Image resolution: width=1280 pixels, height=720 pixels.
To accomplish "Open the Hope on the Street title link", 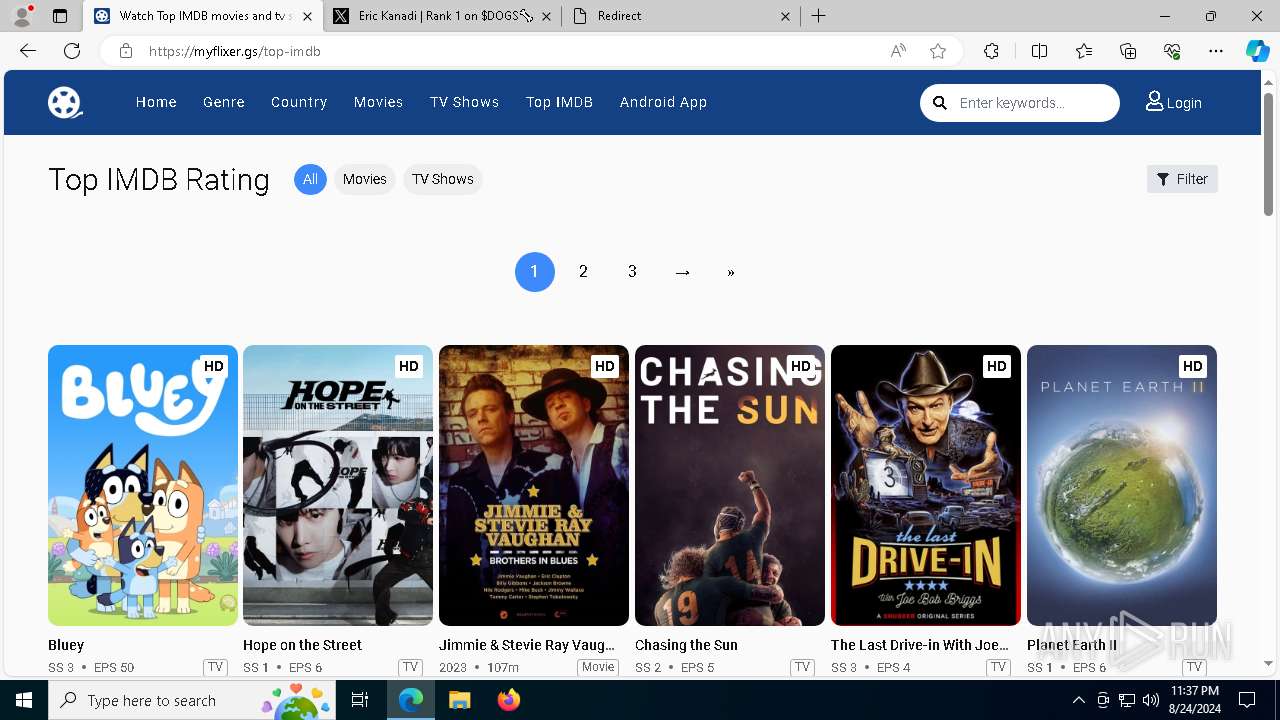I will [x=302, y=645].
